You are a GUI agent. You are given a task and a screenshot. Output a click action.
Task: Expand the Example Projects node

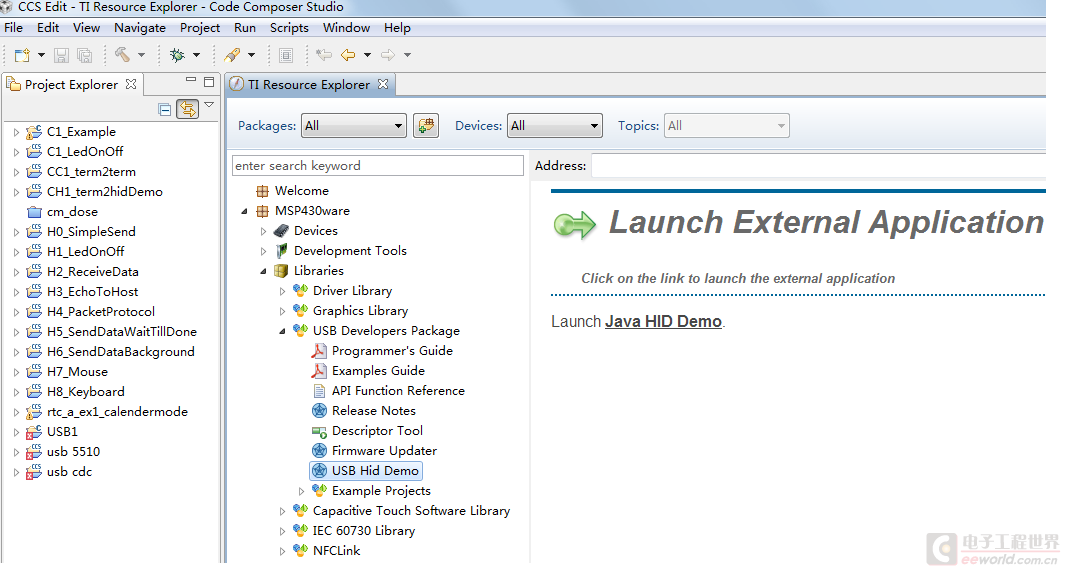click(302, 491)
